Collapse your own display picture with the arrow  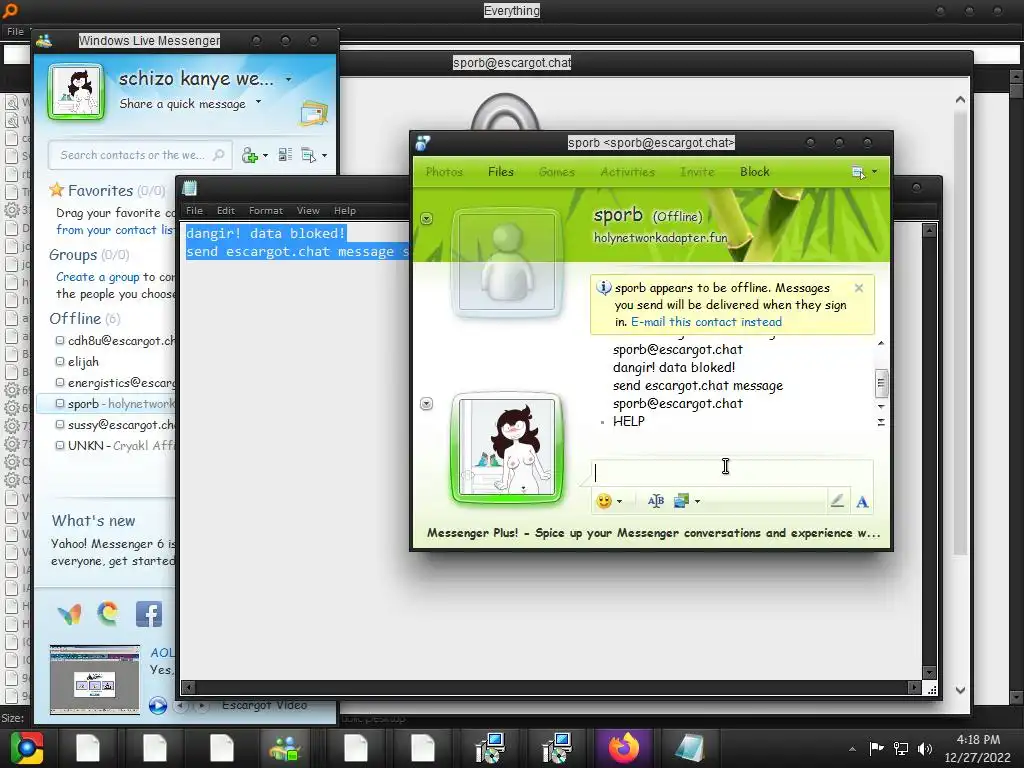[426, 404]
